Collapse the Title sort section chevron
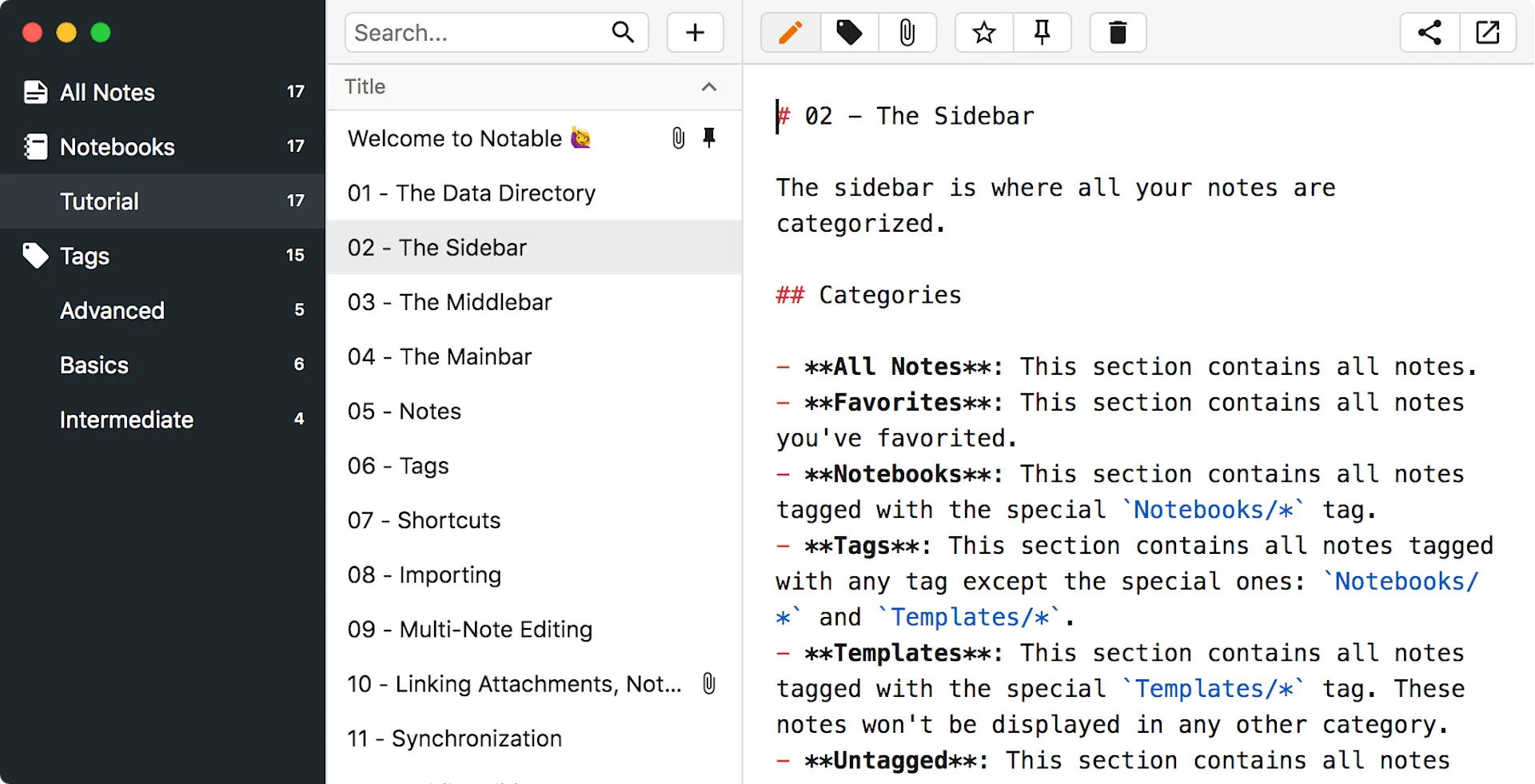 pos(708,87)
